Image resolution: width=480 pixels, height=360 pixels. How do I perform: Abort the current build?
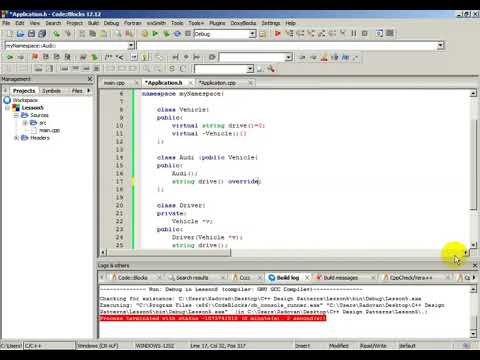(x=188, y=34)
